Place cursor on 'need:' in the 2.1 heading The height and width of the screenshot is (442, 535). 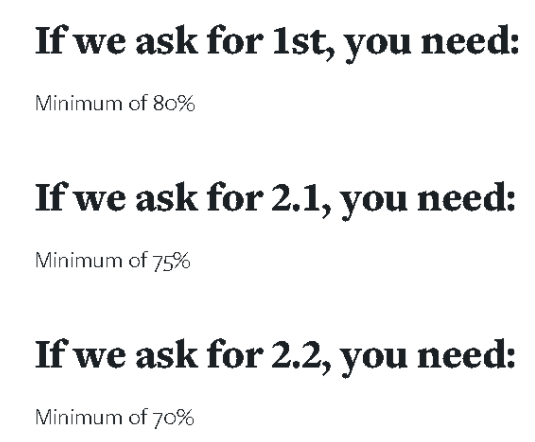coord(466,198)
